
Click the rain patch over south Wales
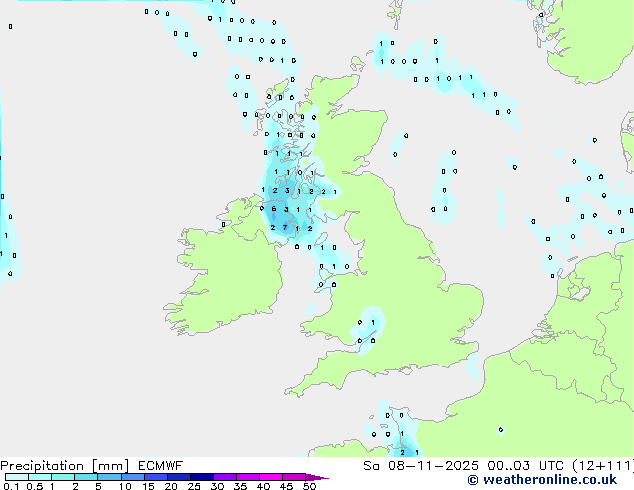367,328
